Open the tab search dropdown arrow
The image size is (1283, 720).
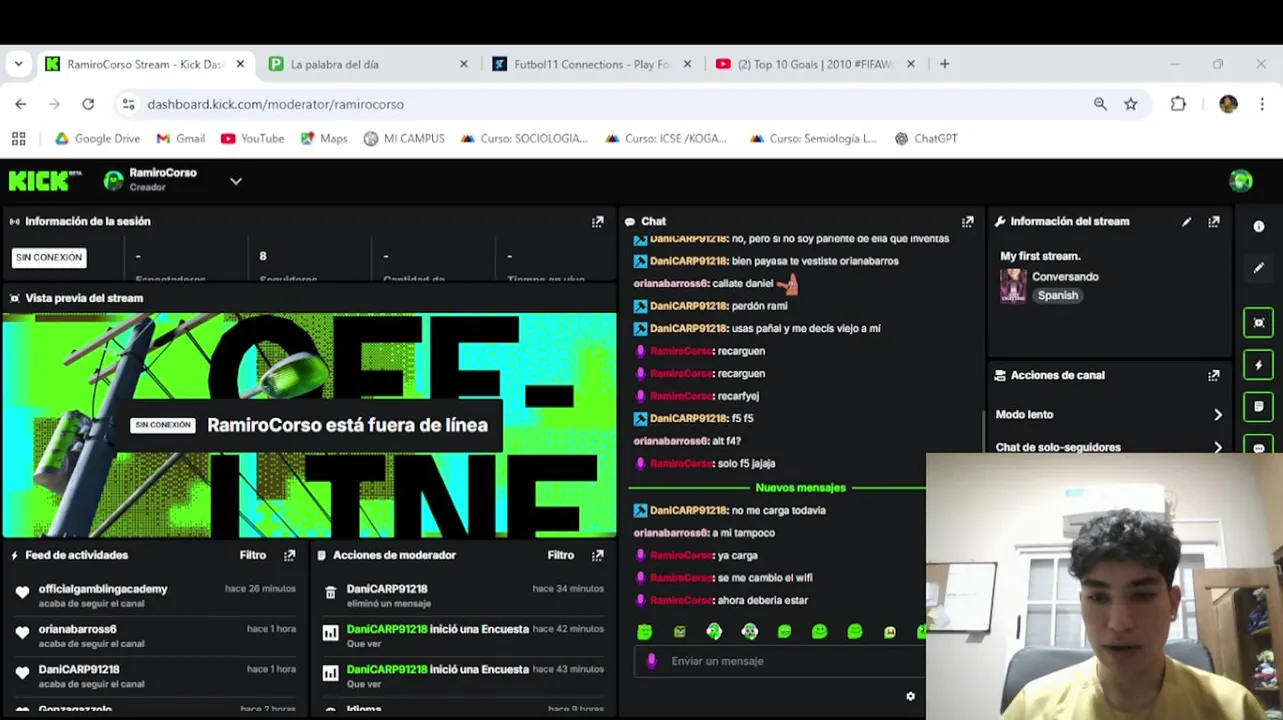click(x=18, y=64)
